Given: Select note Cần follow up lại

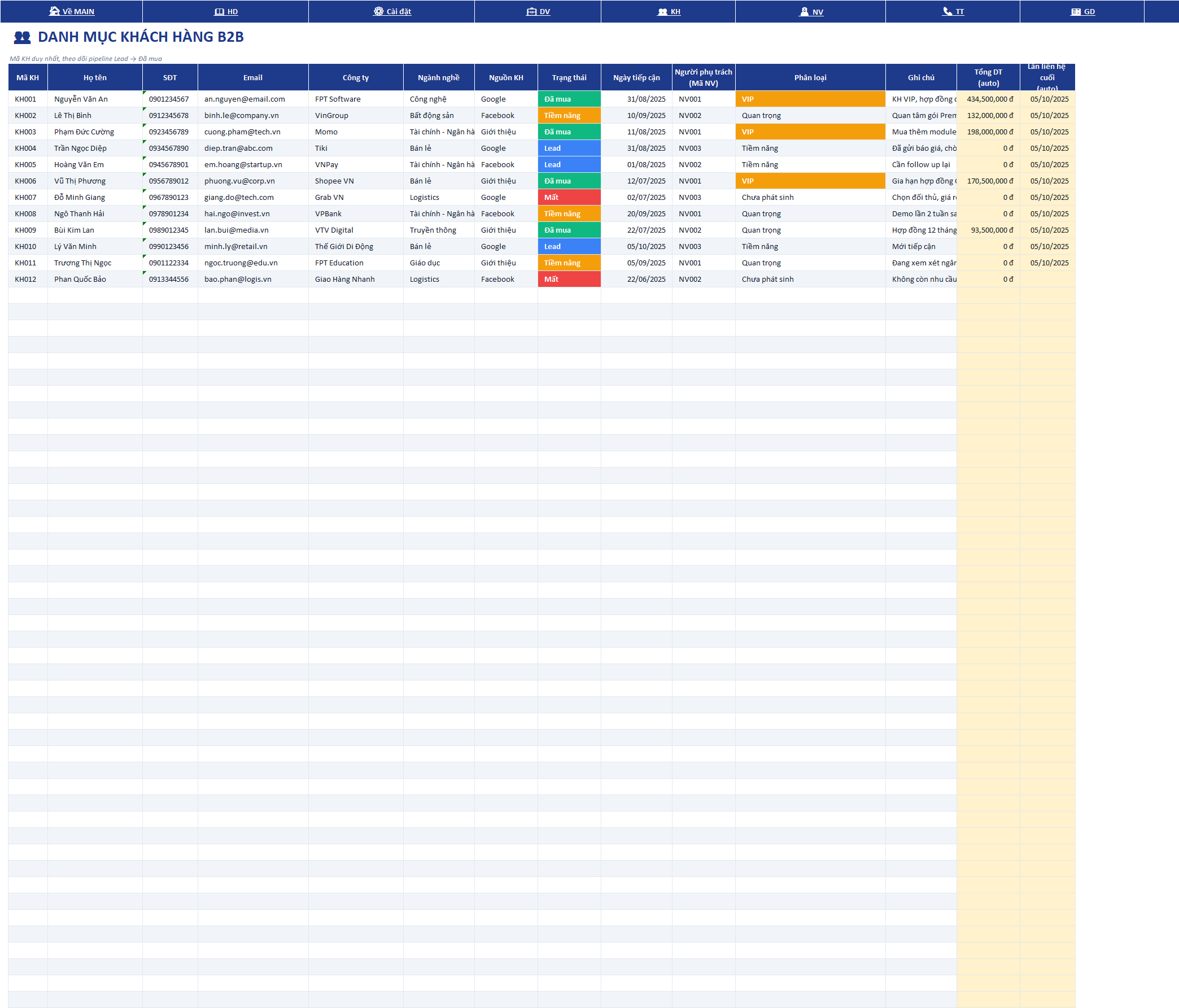Looking at the screenshot, I should tap(922, 164).
